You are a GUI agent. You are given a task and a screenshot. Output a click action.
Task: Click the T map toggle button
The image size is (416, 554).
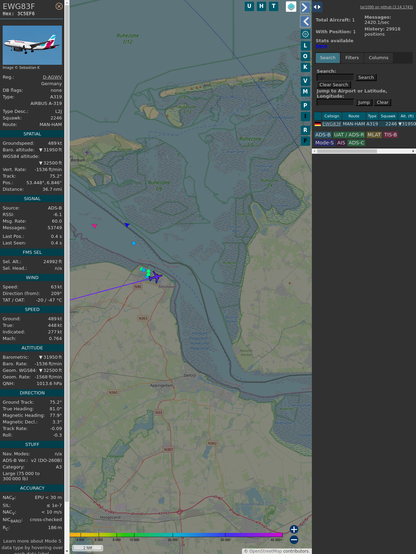[273, 6]
